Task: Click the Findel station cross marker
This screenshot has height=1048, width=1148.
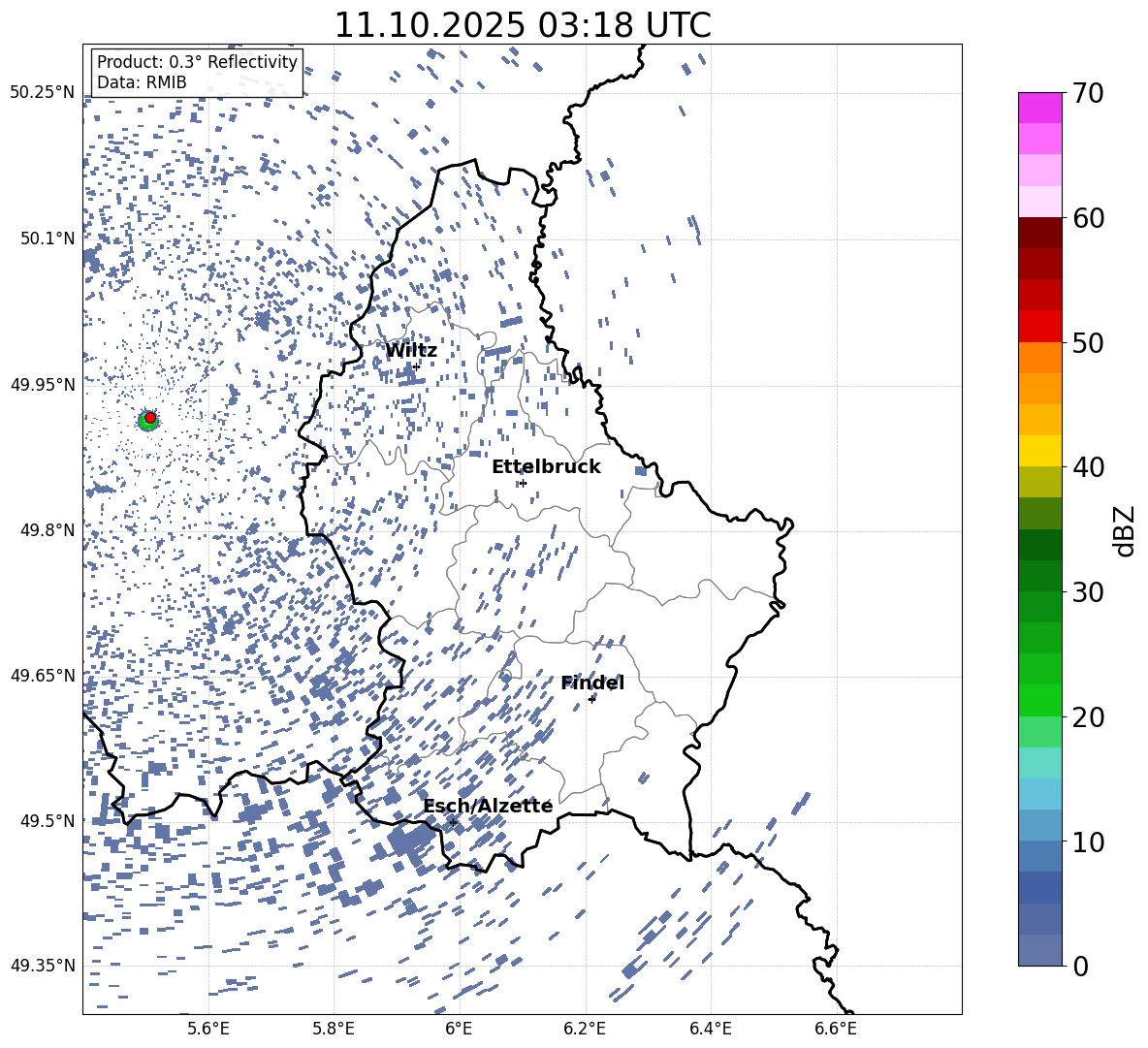Action: coord(591,699)
